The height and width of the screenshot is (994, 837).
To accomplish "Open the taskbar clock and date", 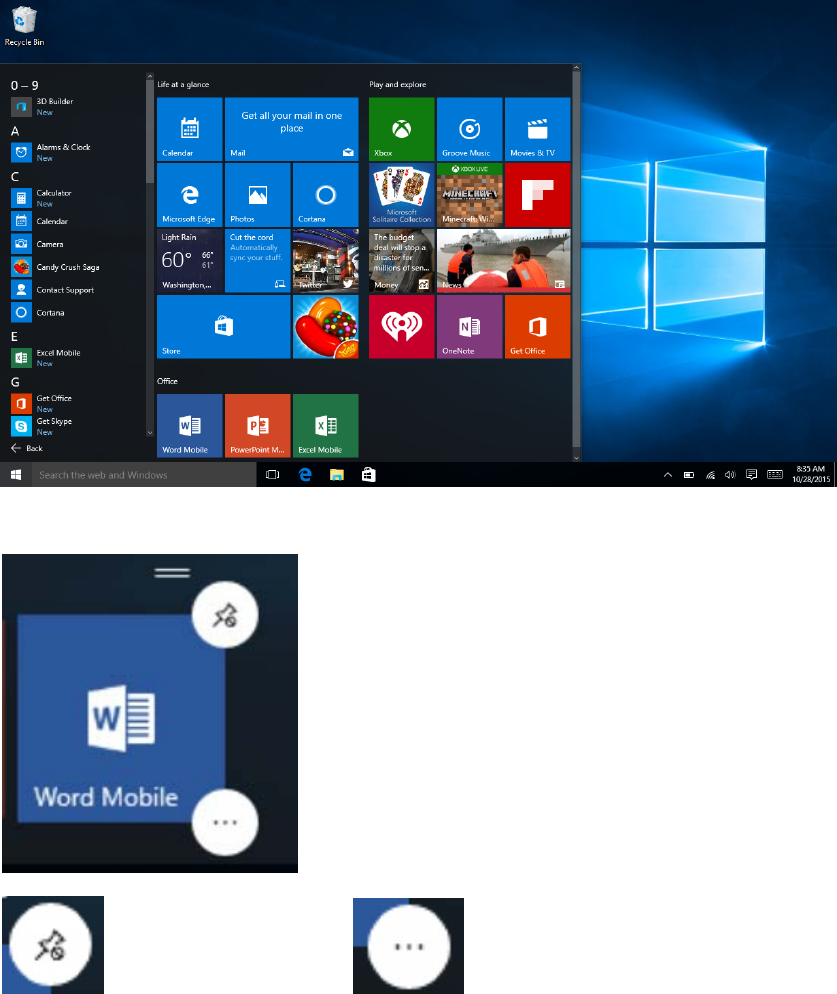I will (x=810, y=474).
